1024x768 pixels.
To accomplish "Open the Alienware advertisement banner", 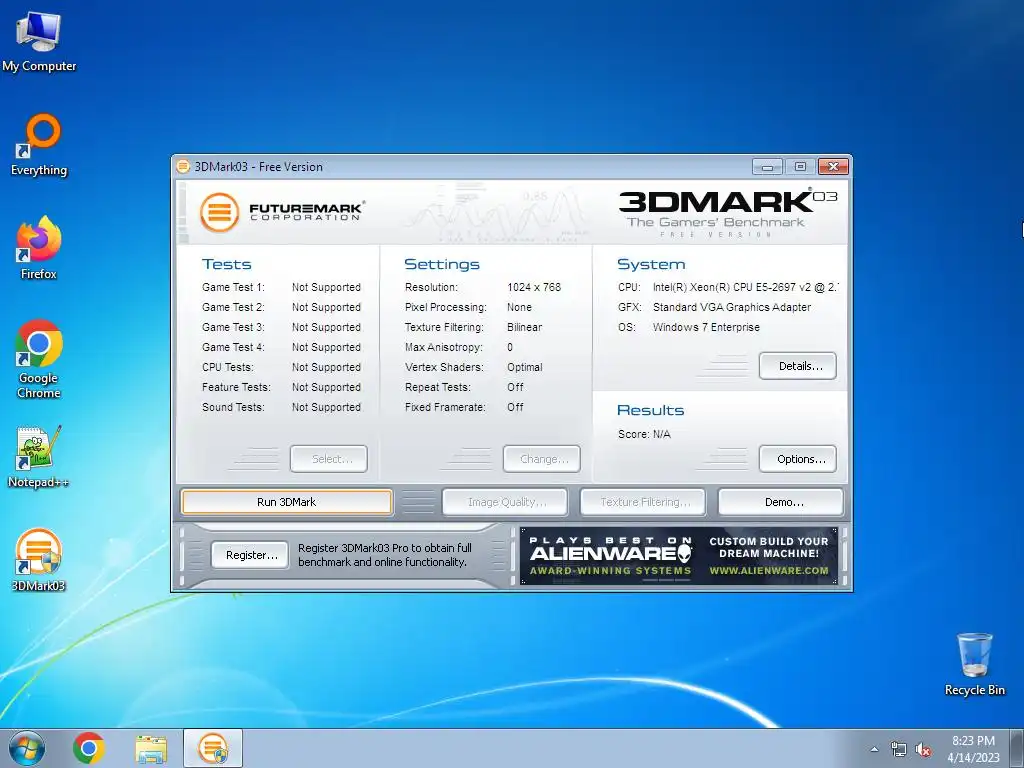I will tap(679, 556).
